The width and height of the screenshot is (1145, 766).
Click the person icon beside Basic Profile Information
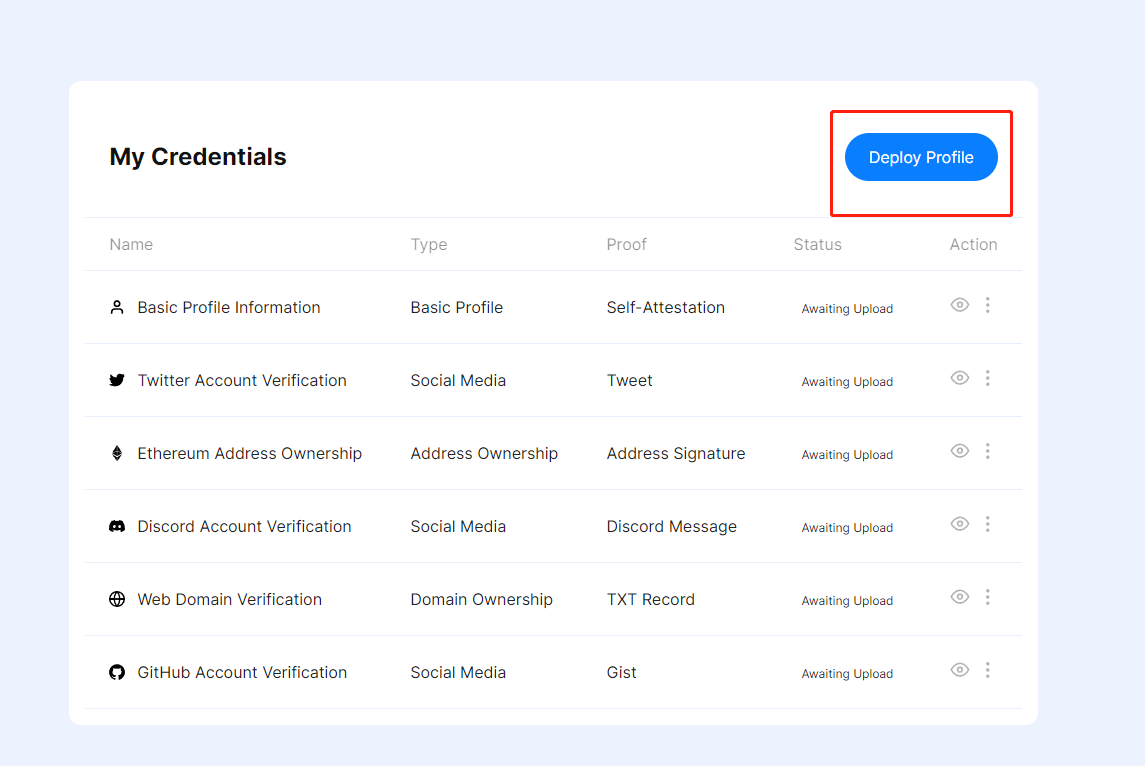point(117,307)
